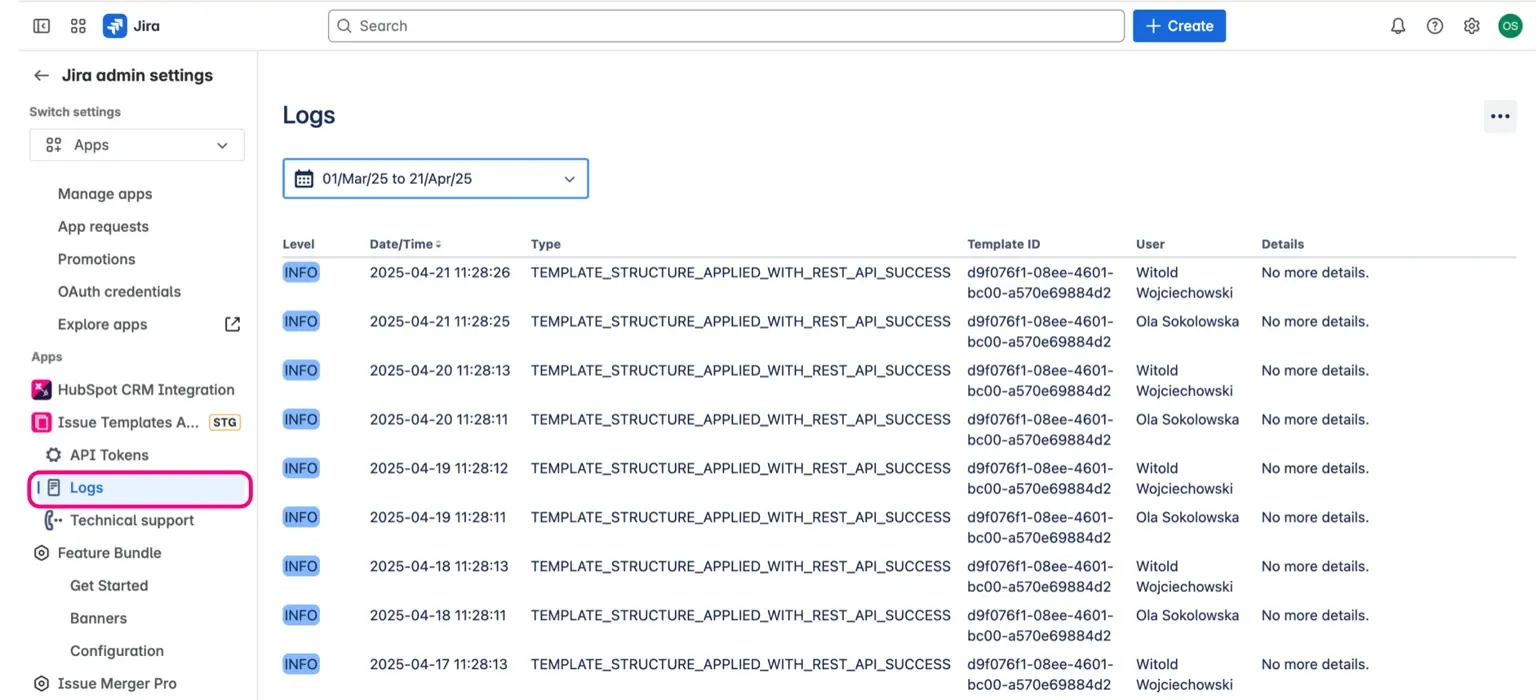Open notifications via the bell icon
This screenshot has width=1536, height=700.
1398,25
